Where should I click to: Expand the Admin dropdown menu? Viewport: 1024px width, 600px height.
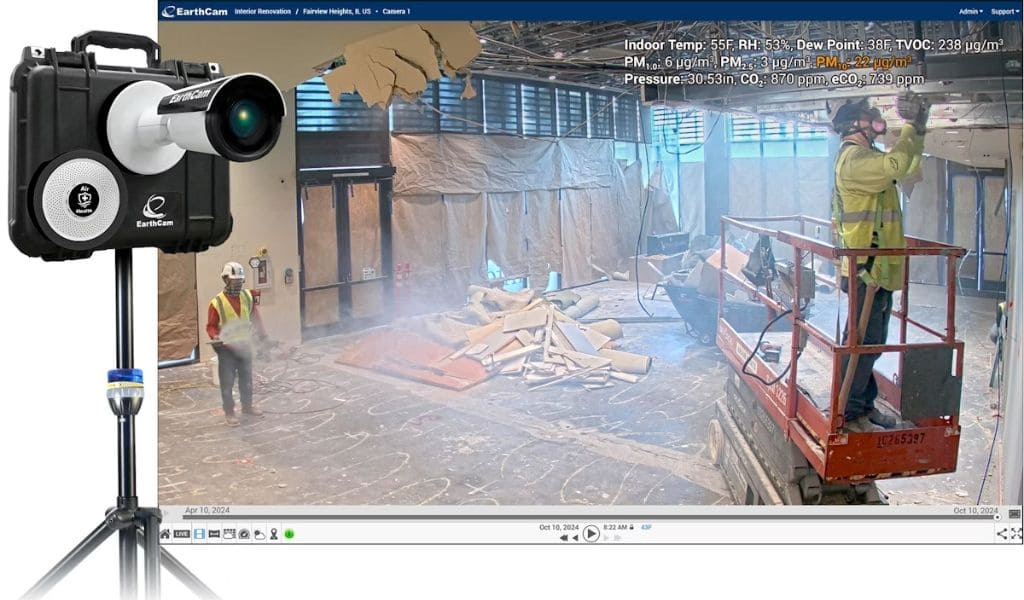[969, 11]
